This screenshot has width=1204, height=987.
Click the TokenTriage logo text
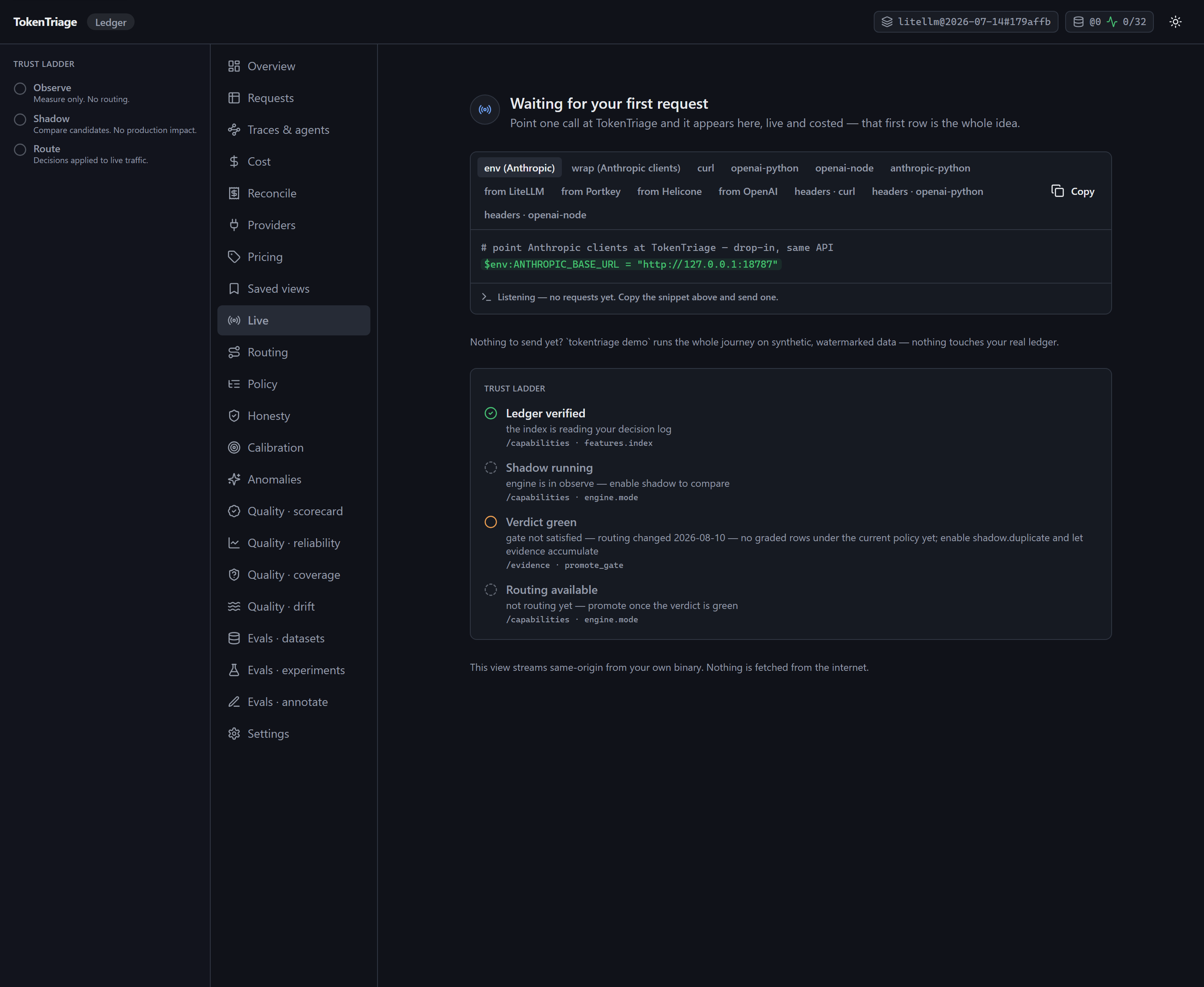coord(45,22)
